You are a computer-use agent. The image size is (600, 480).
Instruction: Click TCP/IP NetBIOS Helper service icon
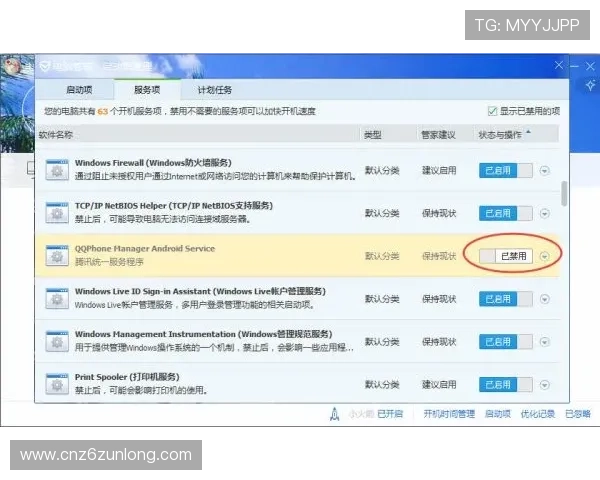(57, 213)
